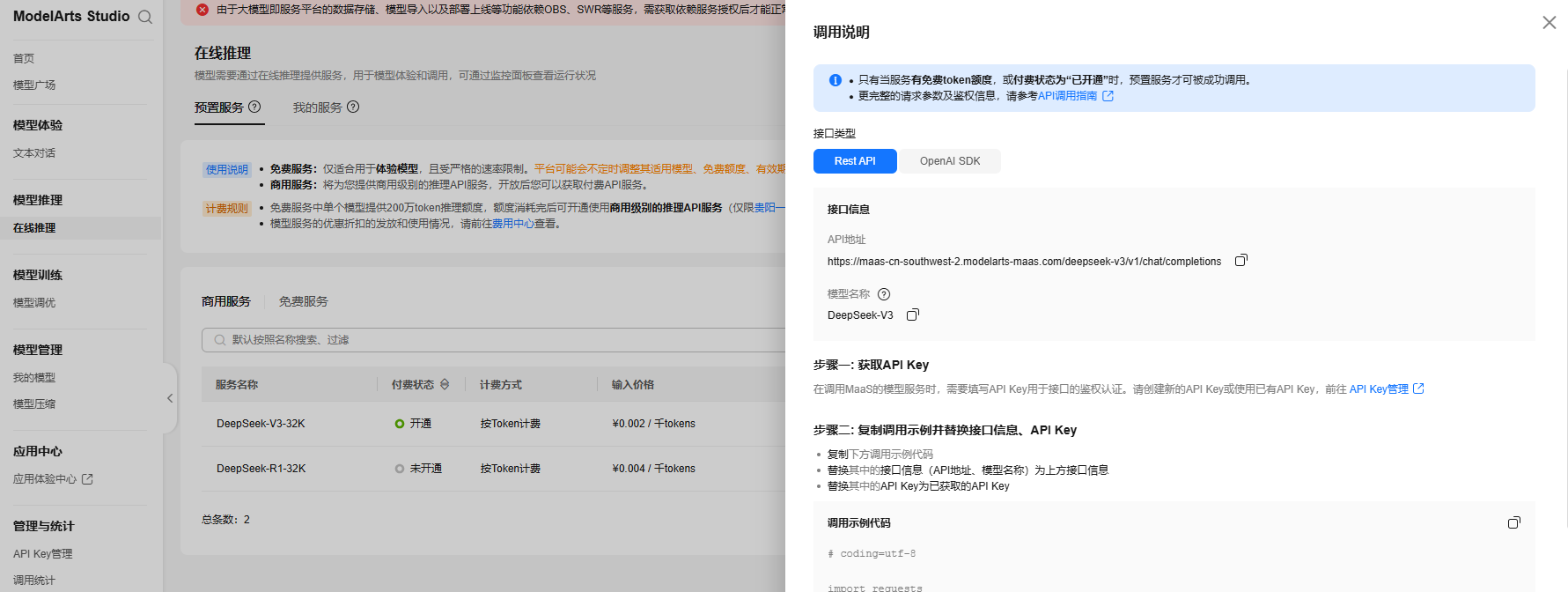Click the magnifier icon in the service search box
Image resolution: width=1568 pixels, height=592 pixels.
pos(220,340)
